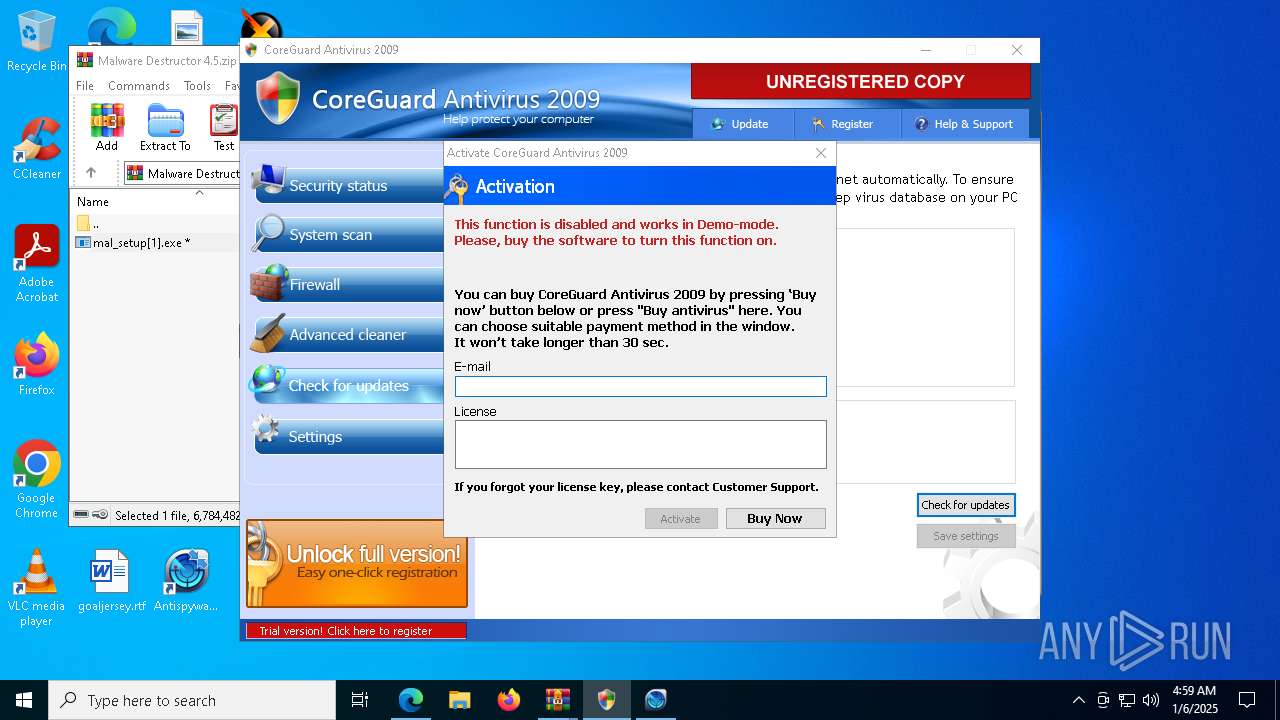Select mal_setup[1].exe file in WinRAR
The height and width of the screenshot is (720, 1280).
click(x=155, y=243)
